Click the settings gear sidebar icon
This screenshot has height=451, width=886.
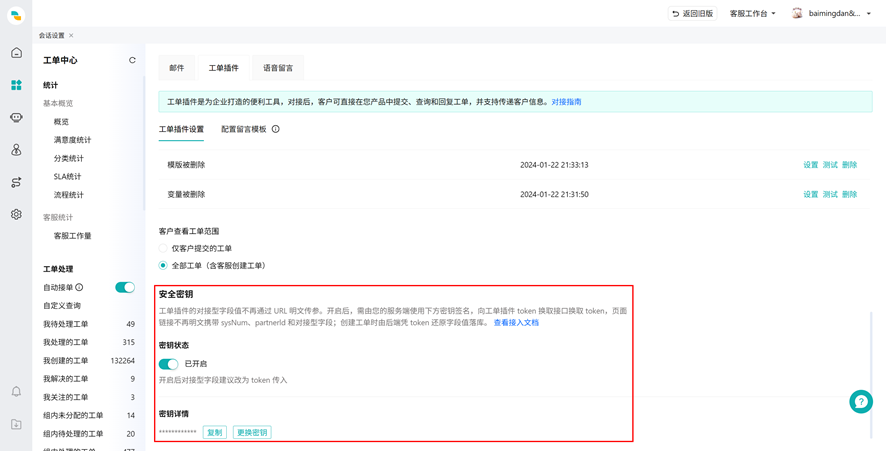(16, 214)
